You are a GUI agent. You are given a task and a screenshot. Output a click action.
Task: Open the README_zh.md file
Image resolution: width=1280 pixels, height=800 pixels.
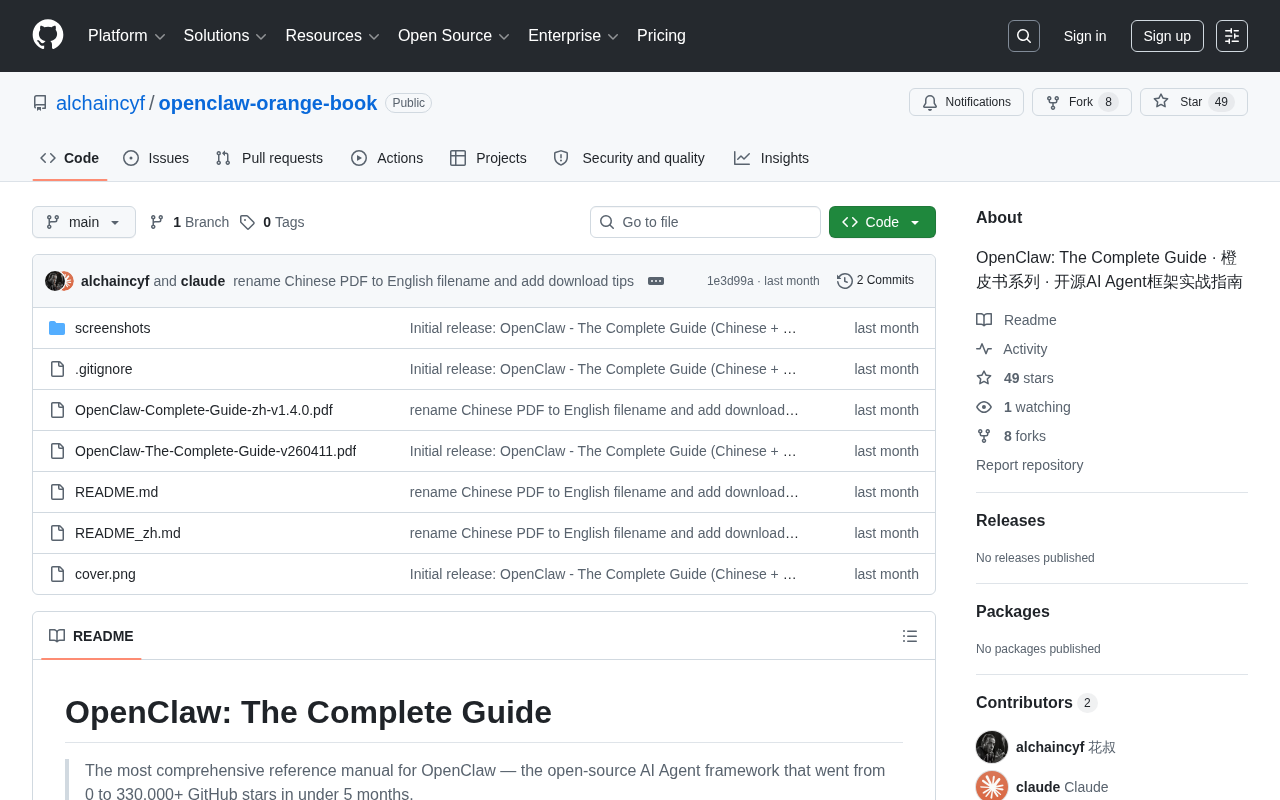(128, 533)
